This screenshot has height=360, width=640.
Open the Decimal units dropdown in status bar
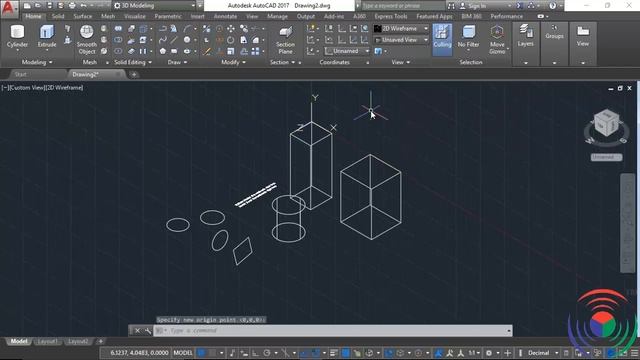point(543,353)
